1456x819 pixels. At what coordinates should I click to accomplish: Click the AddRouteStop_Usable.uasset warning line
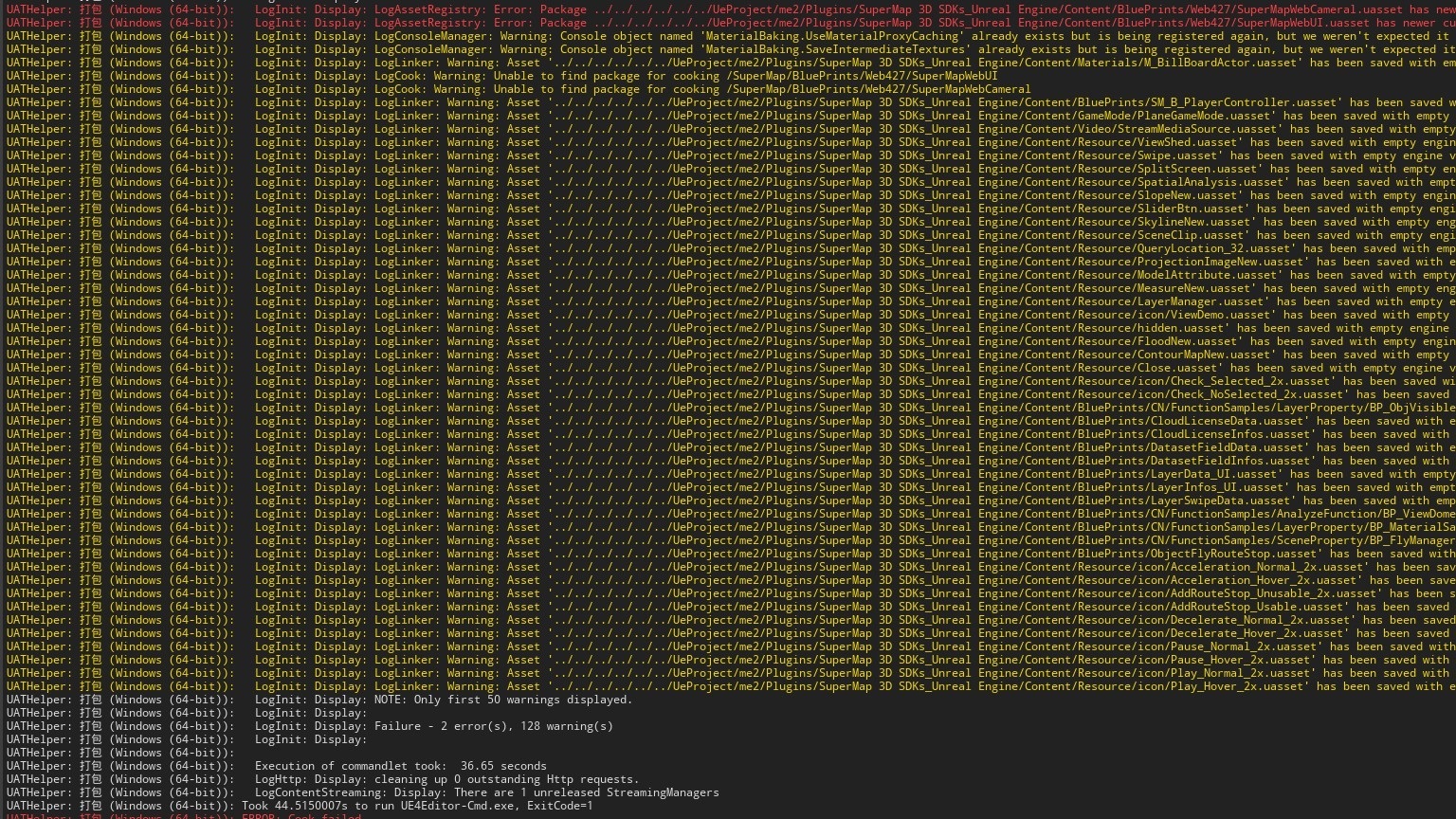click(731, 607)
